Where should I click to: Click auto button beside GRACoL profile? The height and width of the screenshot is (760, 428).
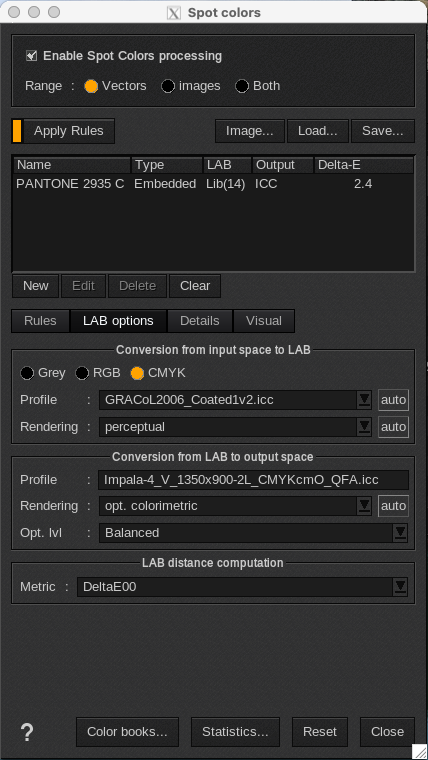[x=393, y=400]
